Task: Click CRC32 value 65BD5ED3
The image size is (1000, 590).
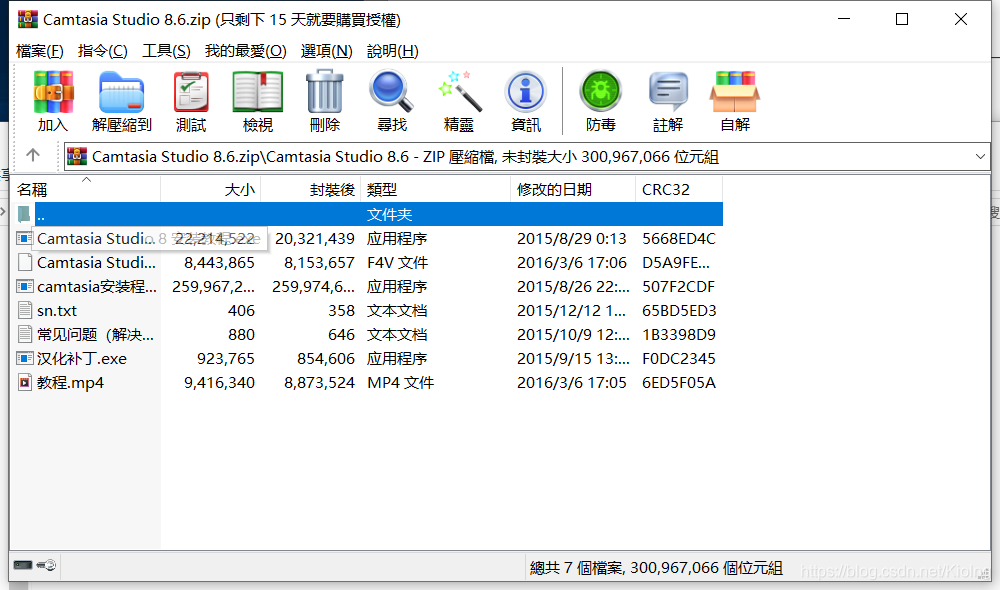Action: (x=679, y=311)
